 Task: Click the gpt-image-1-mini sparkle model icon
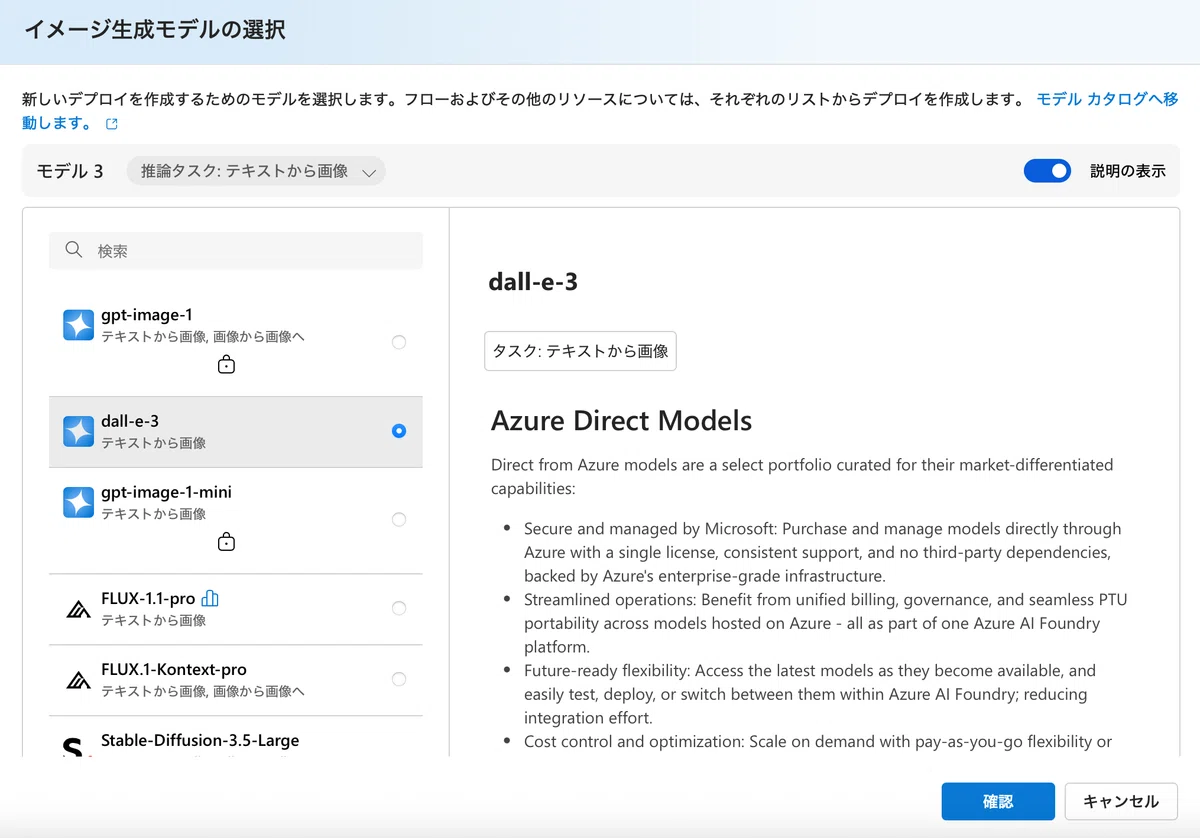78,502
